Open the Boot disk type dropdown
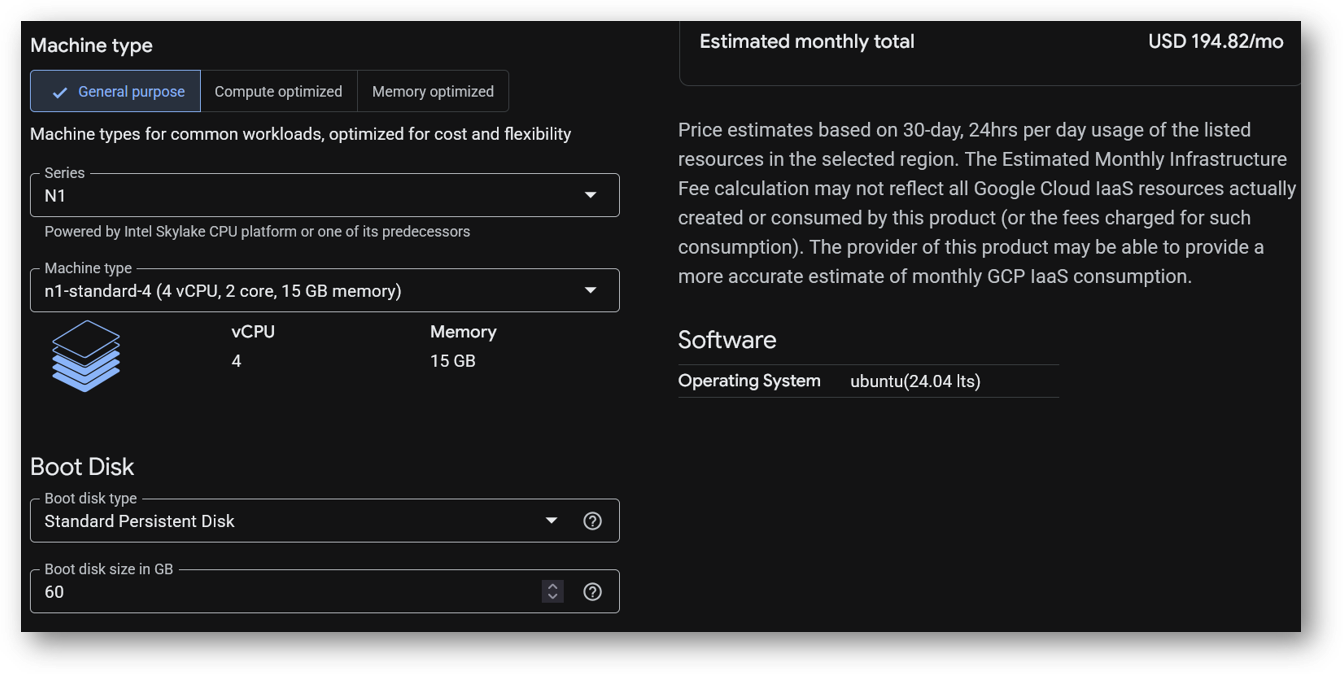 click(325, 520)
